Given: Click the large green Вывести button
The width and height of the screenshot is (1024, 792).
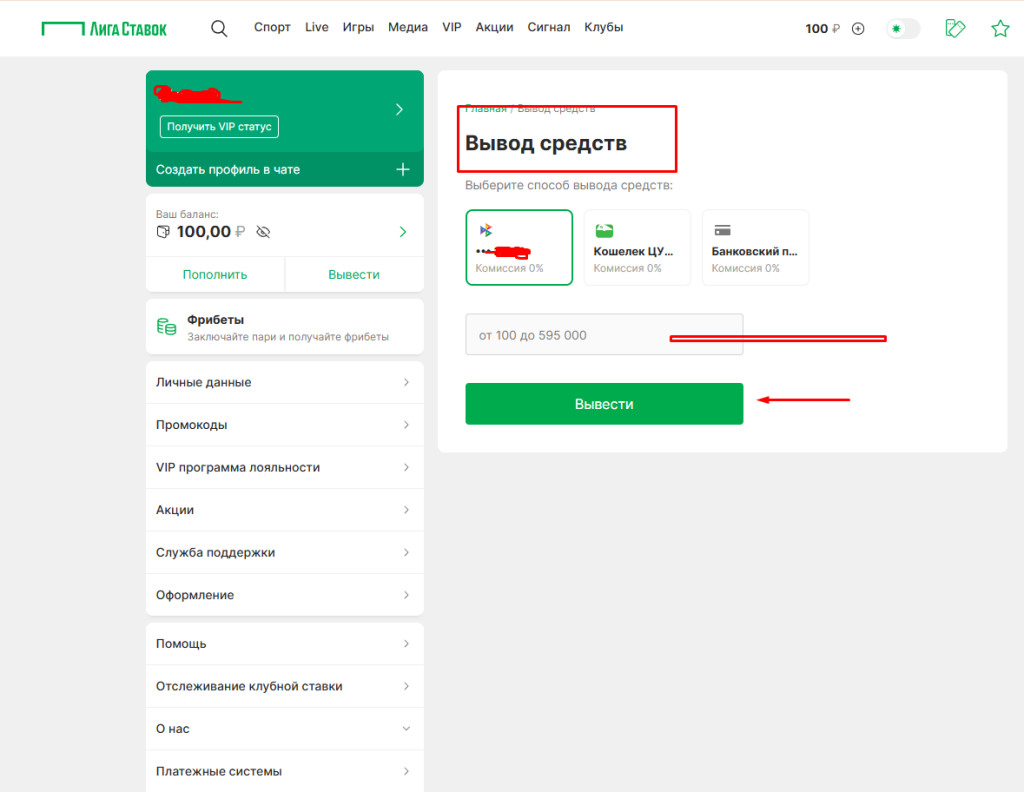Looking at the screenshot, I should (604, 404).
